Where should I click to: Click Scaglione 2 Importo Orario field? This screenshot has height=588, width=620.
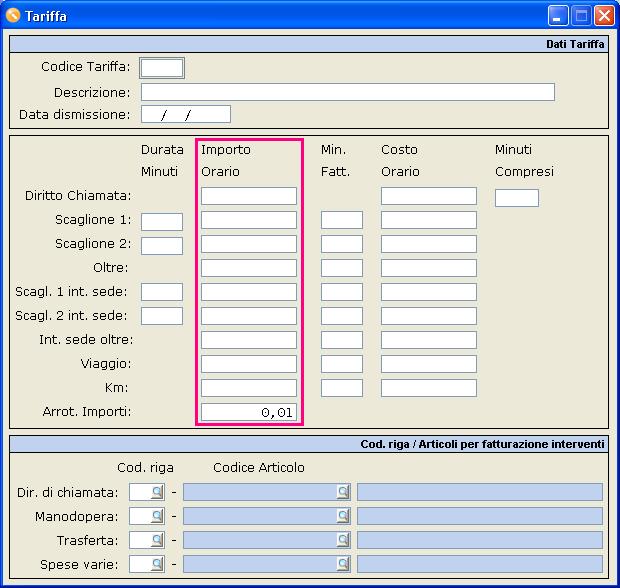249,244
